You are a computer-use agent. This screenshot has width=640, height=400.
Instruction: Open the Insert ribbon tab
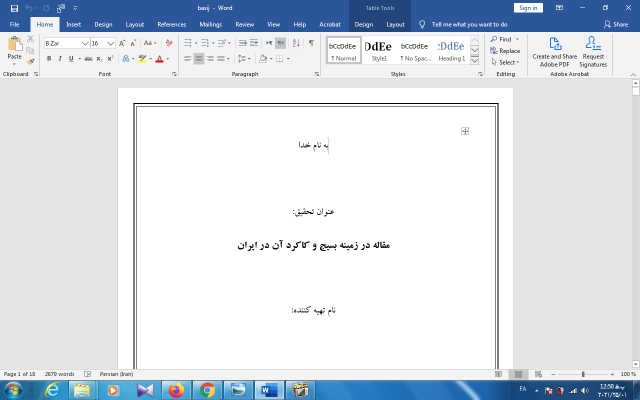coord(74,23)
